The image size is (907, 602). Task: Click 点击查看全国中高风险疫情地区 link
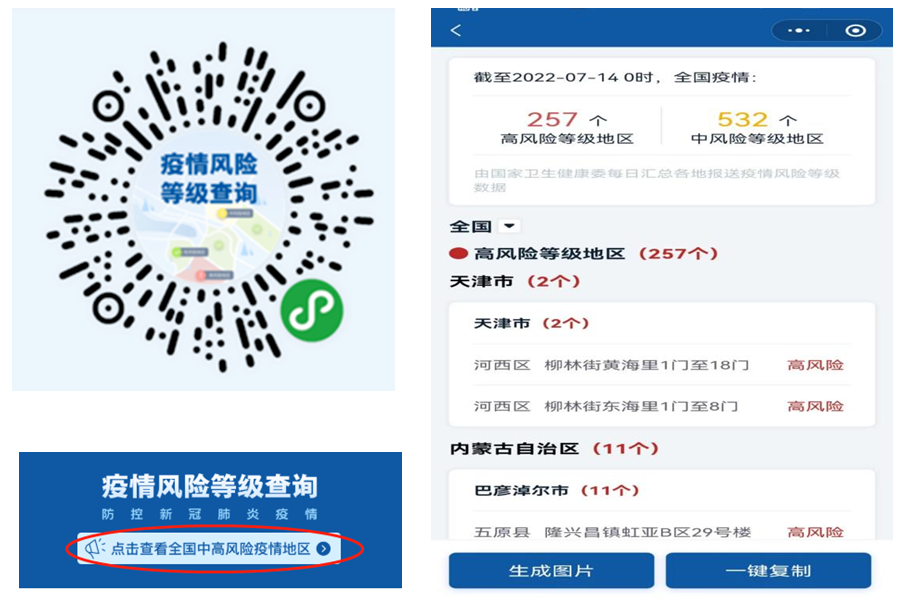pyautogui.click(x=210, y=549)
